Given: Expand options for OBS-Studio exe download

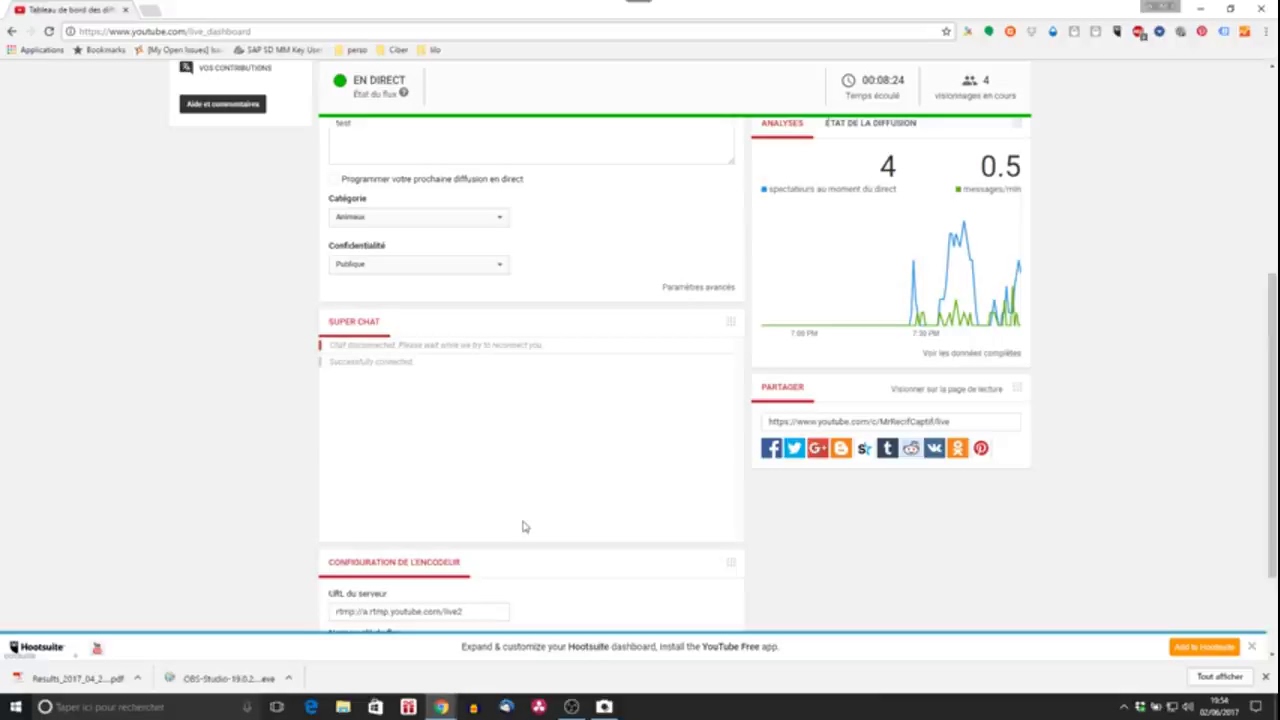Looking at the screenshot, I should click(288, 678).
